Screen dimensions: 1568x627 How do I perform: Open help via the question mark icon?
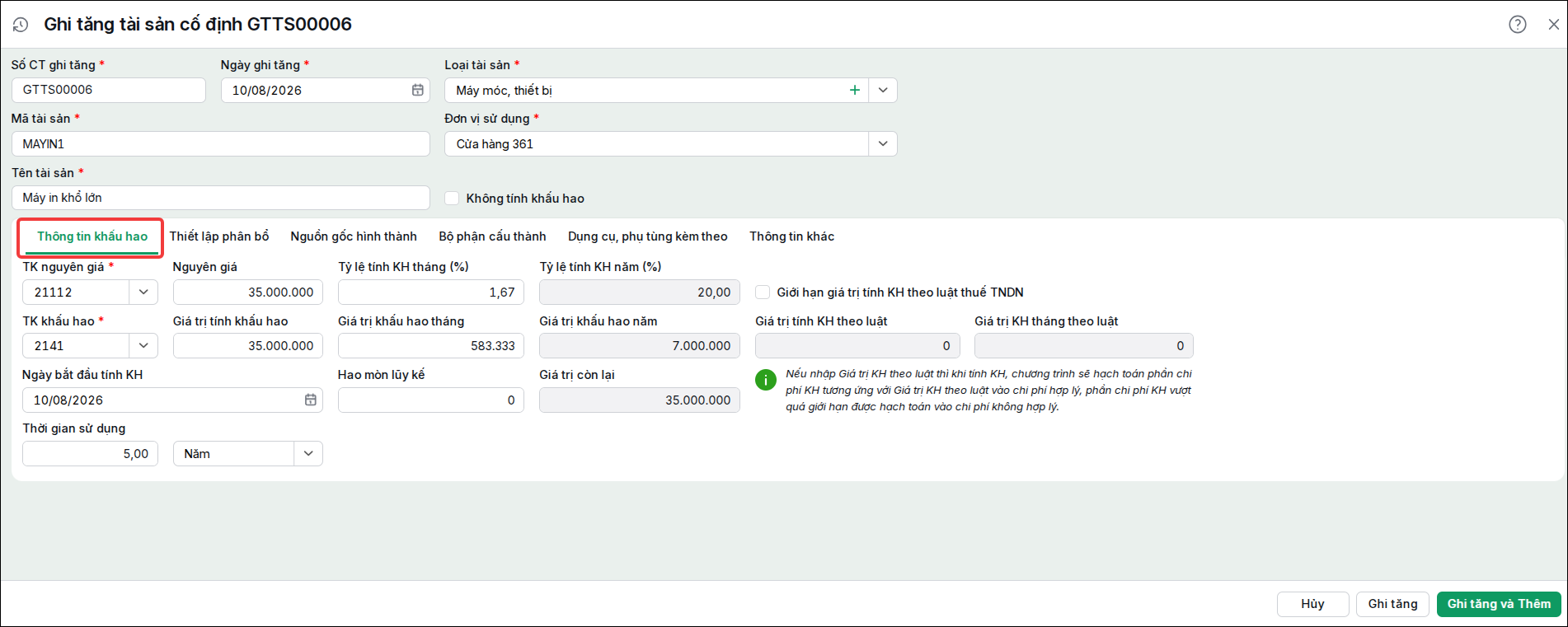1518,25
